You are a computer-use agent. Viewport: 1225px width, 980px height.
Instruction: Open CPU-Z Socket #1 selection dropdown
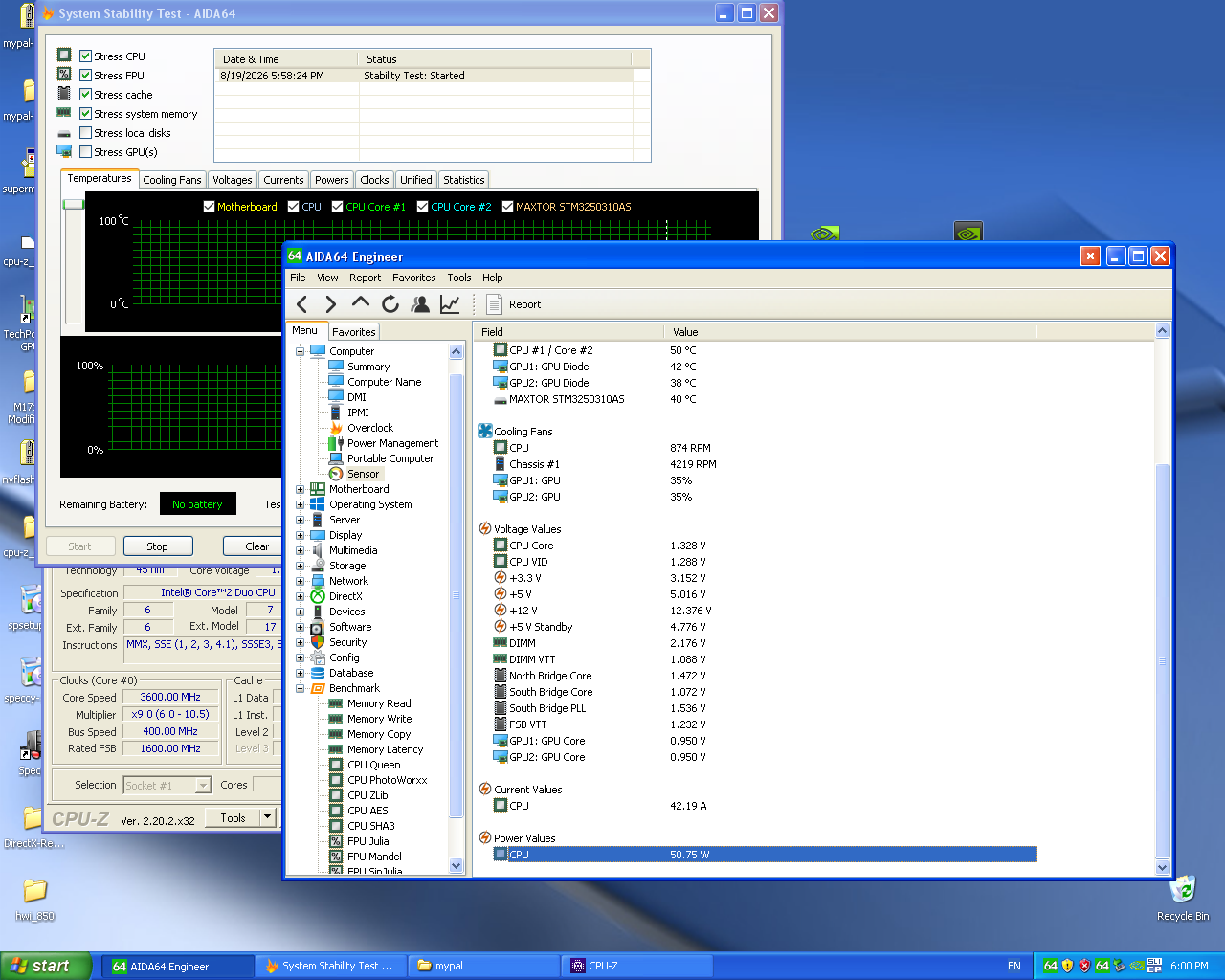tap(203, 786)
